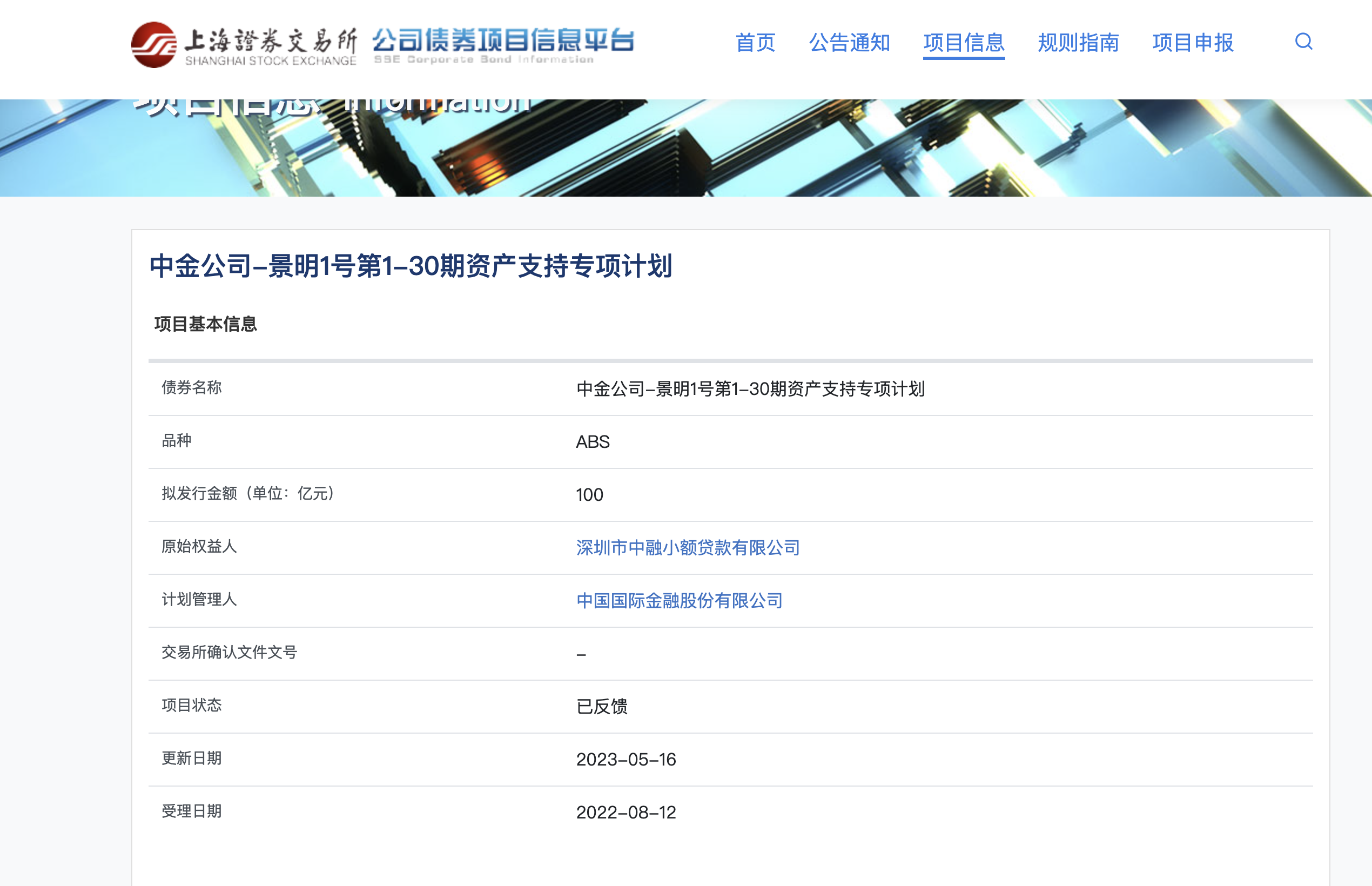Click the 拟发行金额 value 100
This screenshot has width=1372, height=886.
click(589, 495)
